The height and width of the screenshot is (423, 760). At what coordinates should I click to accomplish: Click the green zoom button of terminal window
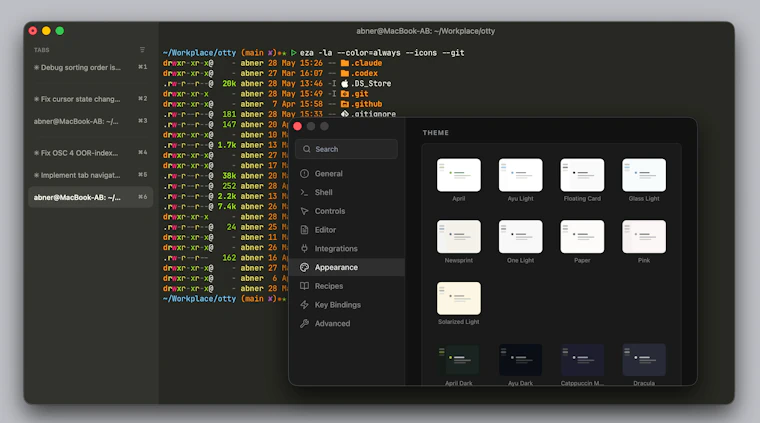click(60, 31)
